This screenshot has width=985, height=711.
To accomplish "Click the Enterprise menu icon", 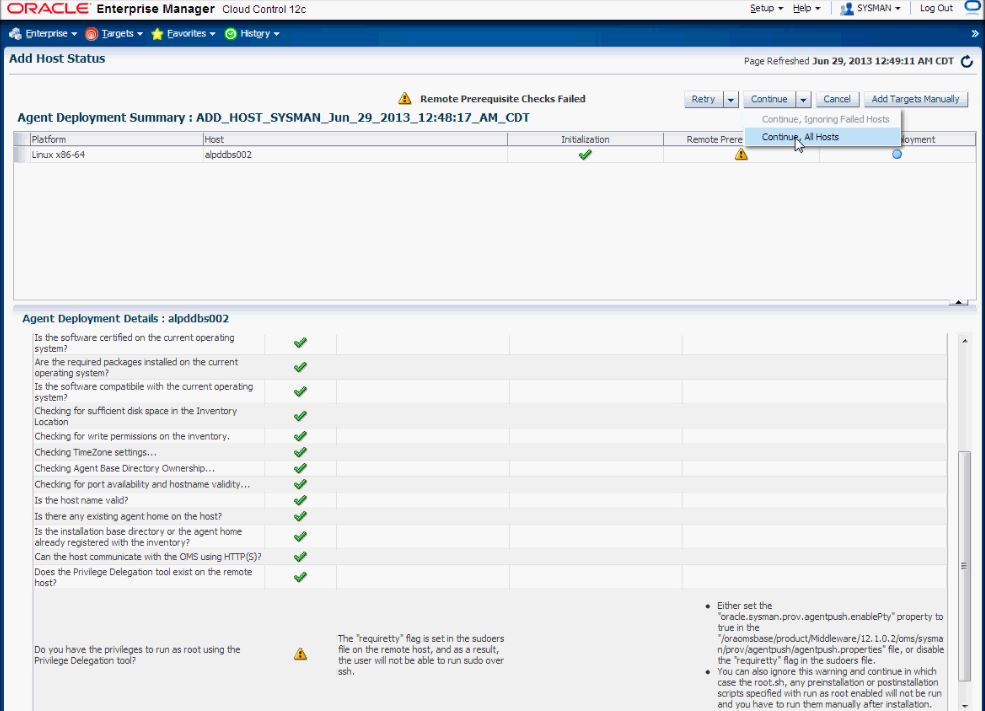I will [x=16, y=33].
